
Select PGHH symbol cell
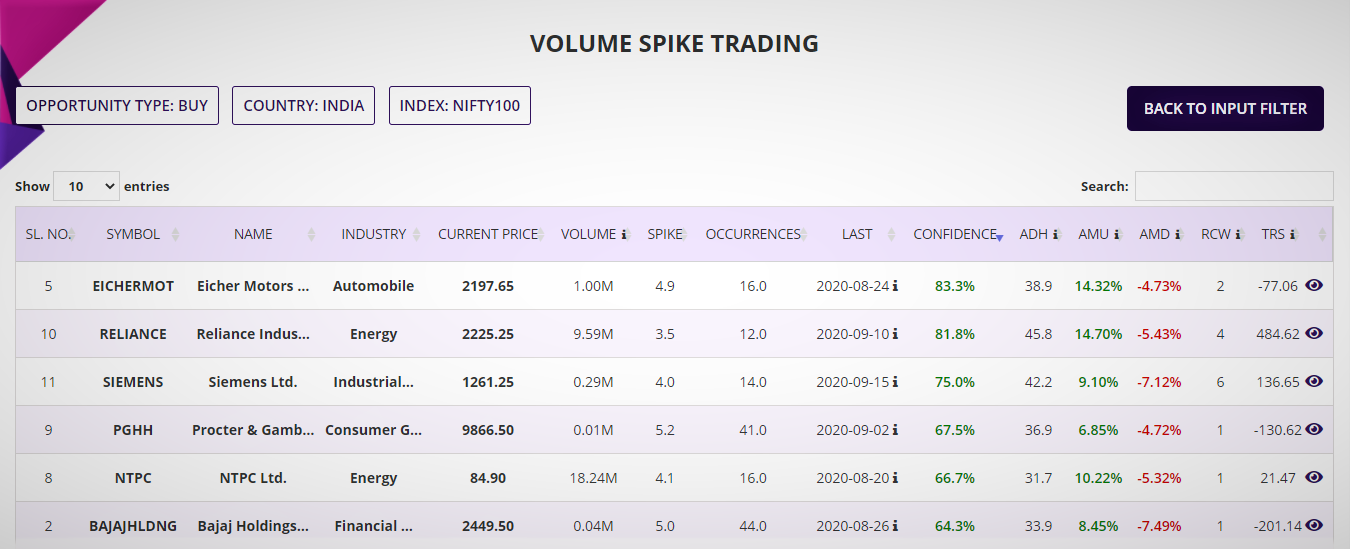[133, 430]
